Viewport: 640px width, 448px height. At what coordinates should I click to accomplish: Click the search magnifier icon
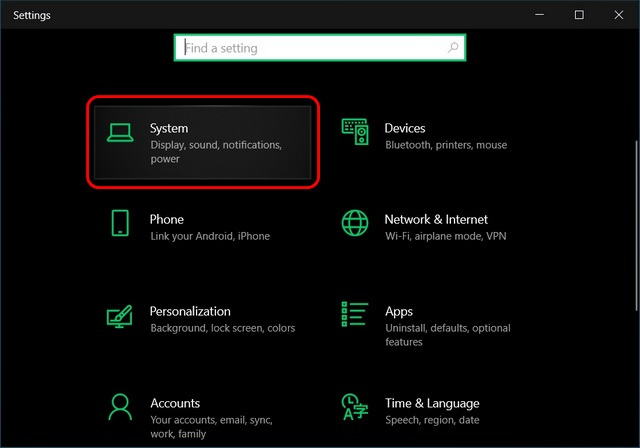click(453, 48)
